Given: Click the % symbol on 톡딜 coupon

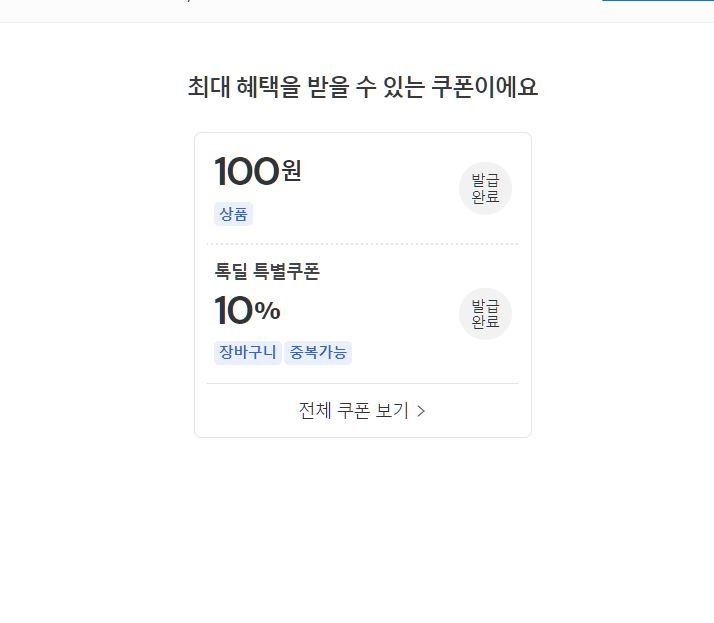Looking at the screenshot, I should tap(267, 312).
